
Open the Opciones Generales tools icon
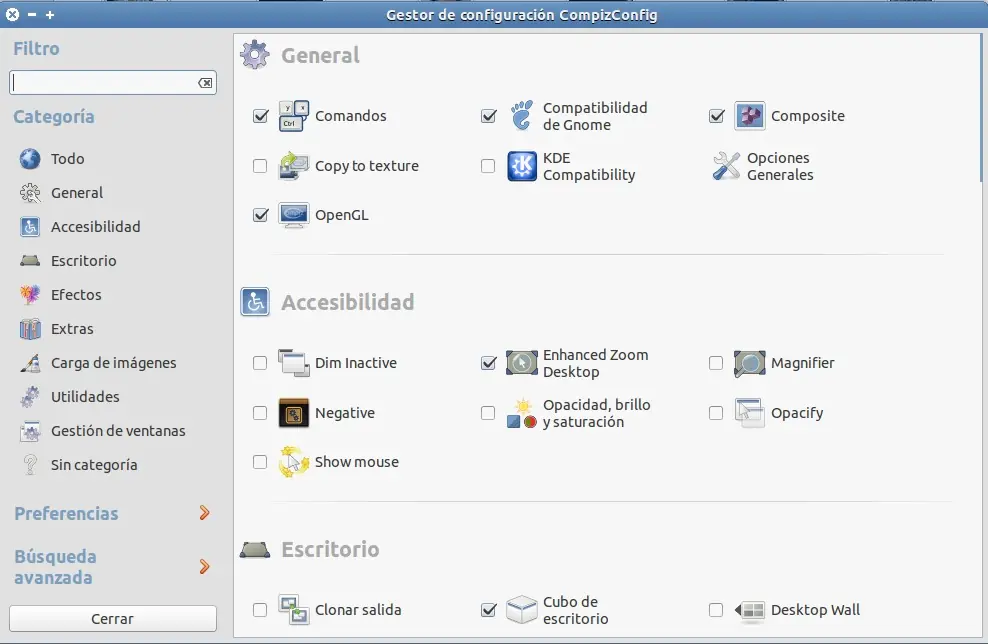[x=726, y=166]
